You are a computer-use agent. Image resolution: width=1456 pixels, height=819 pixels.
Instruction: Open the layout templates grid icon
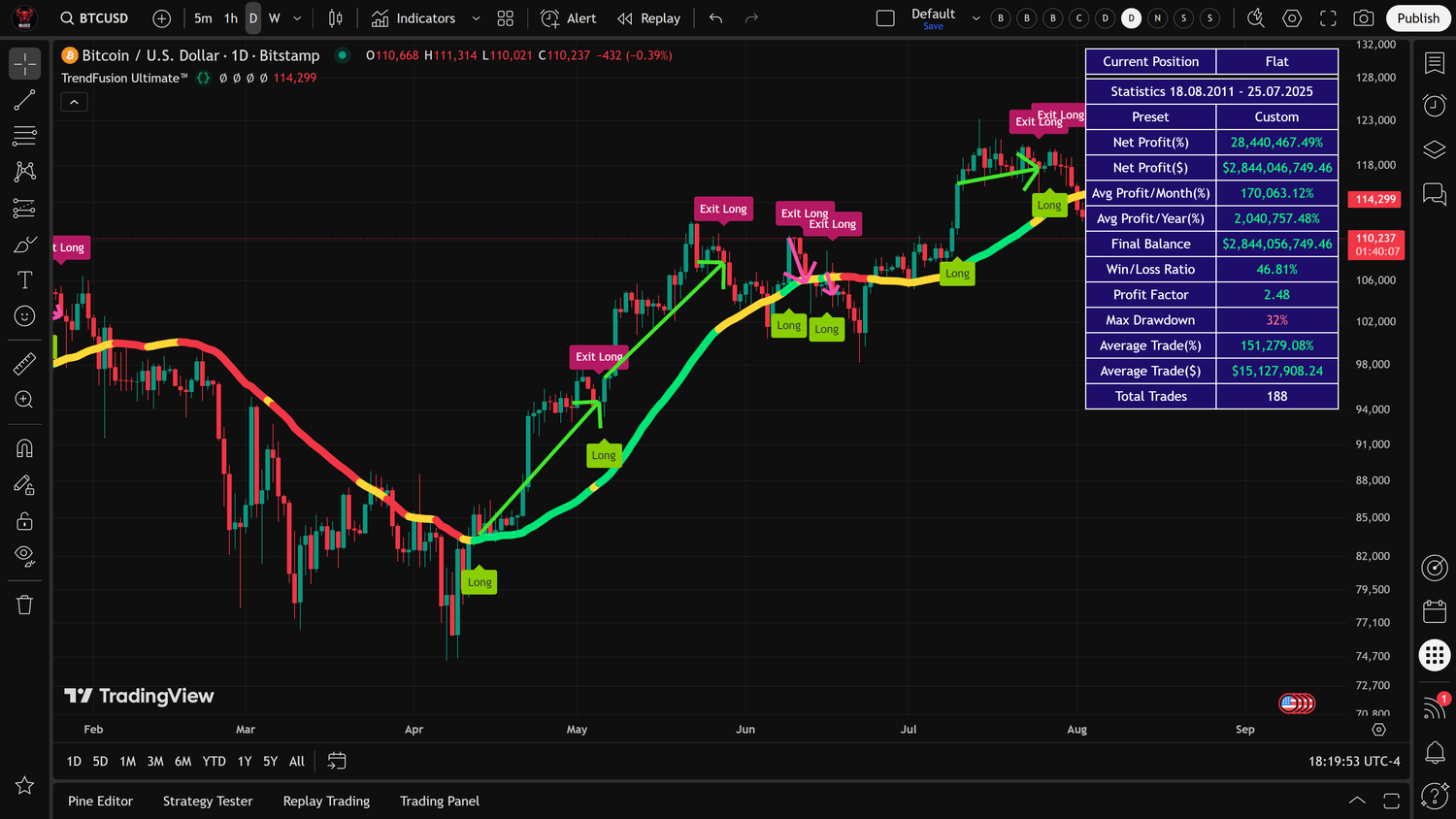pyautogui.click(x=505, y=18)
